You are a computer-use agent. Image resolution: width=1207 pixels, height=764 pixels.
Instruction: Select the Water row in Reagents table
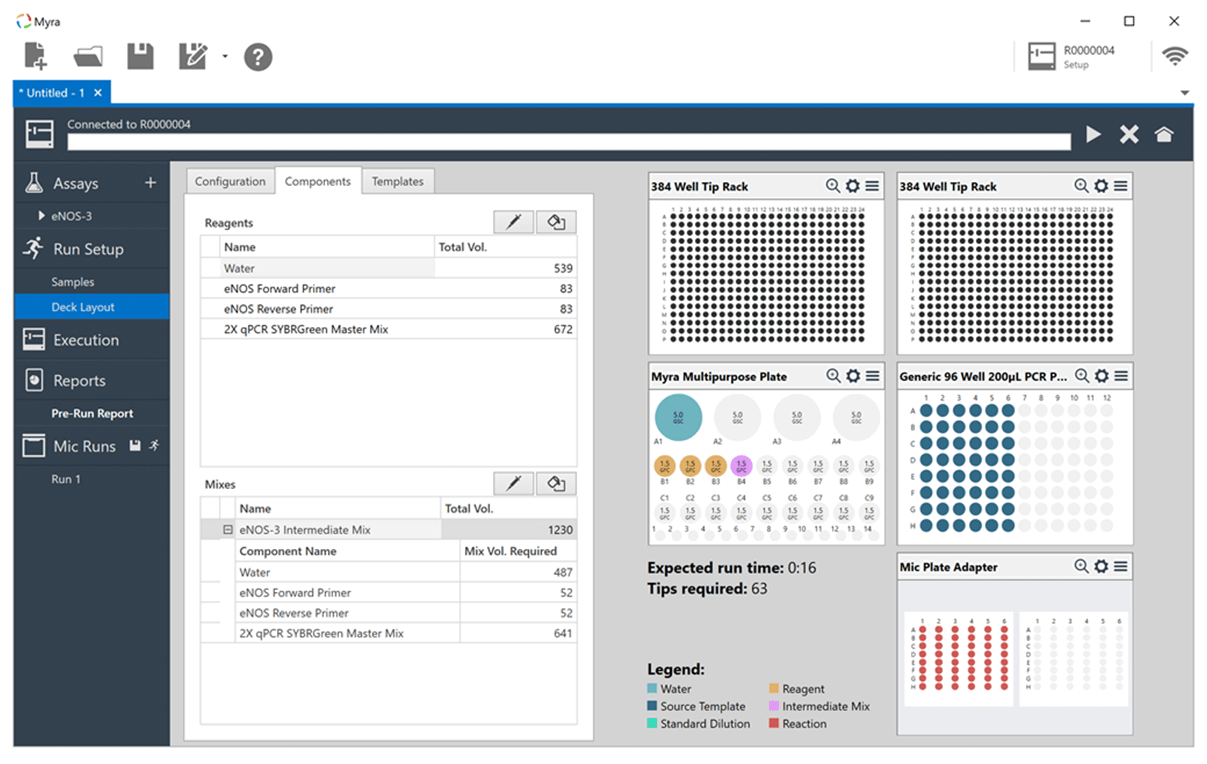coord(389,268)
